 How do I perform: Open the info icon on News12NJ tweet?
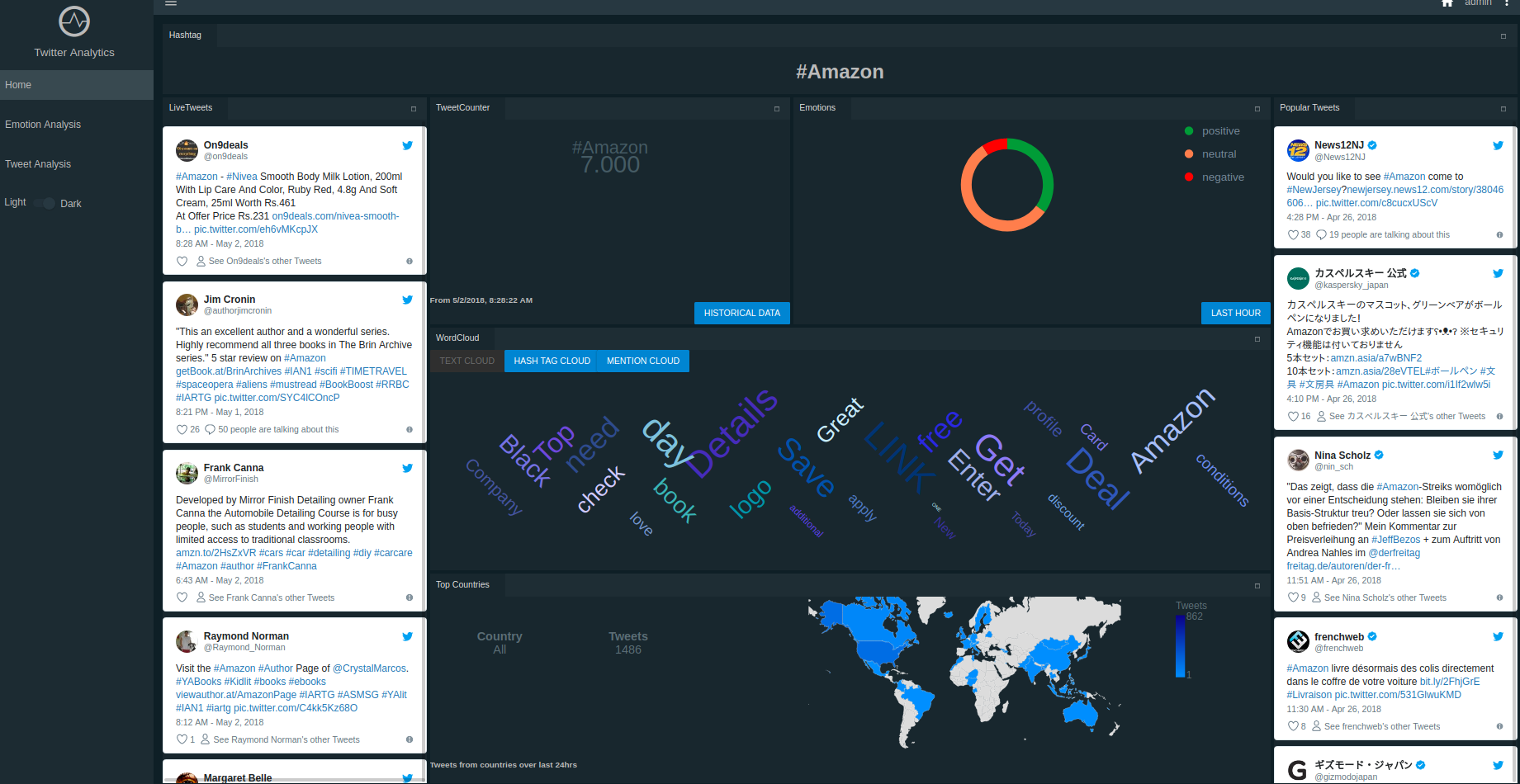point(1499,235)
